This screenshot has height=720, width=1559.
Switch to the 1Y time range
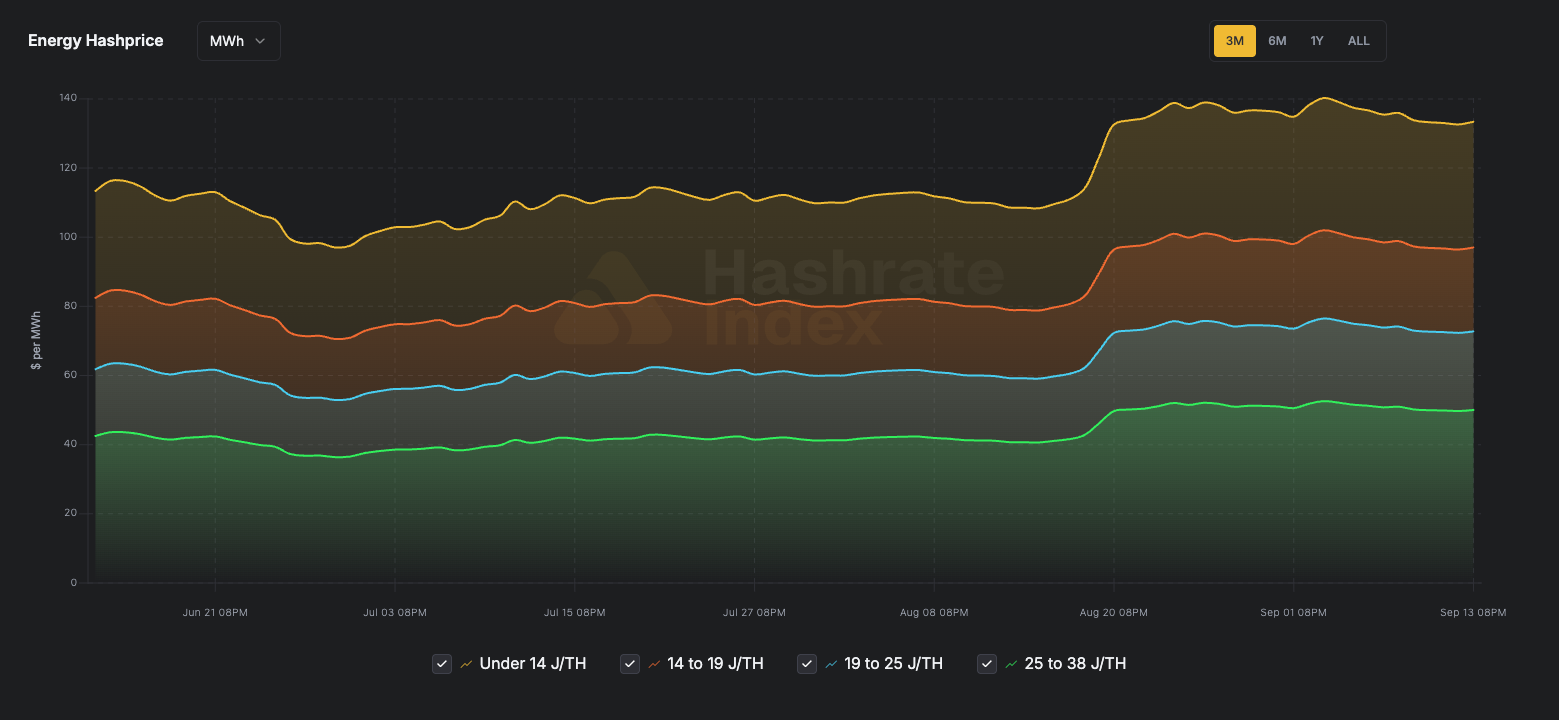1317,41
